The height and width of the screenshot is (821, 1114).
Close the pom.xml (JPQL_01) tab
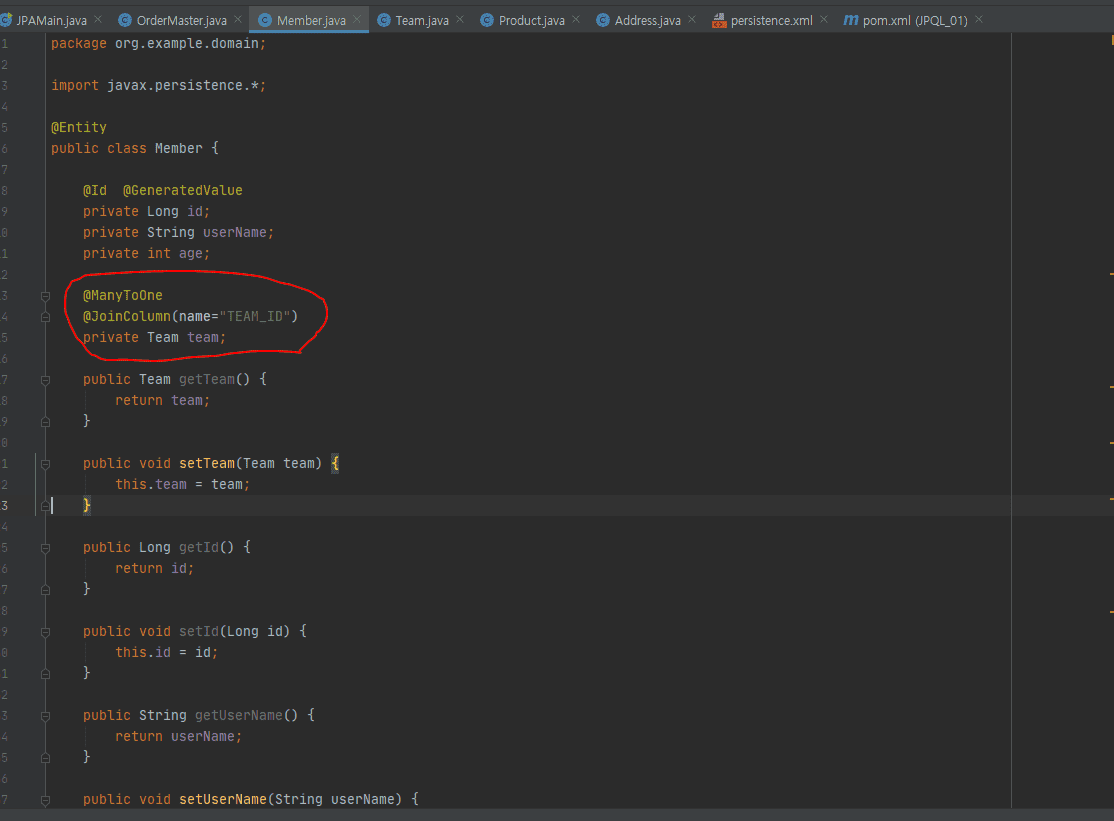point(978,19)
